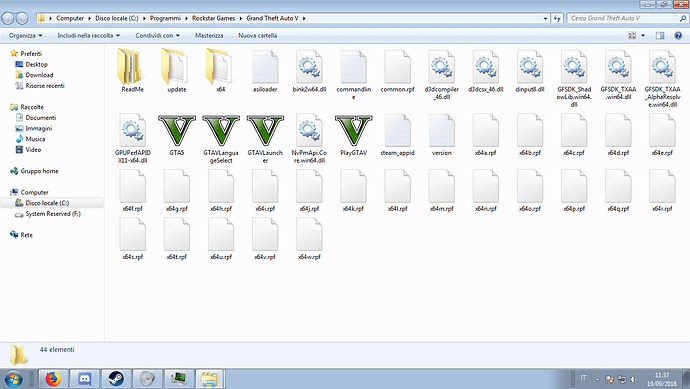Viewport: 690px width, 389px height.
Task: Select the GTAVLauncher executable
Action: pyautogui.click(x=265, y=138)
